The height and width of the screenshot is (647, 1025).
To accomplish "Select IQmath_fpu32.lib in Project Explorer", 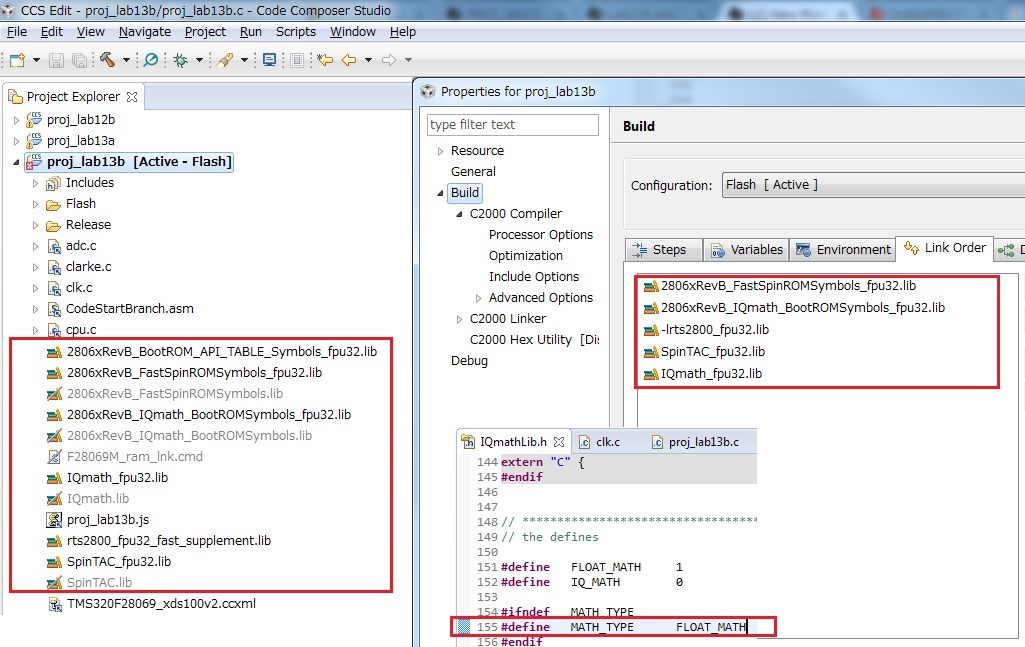I will [x=117, y=478].
